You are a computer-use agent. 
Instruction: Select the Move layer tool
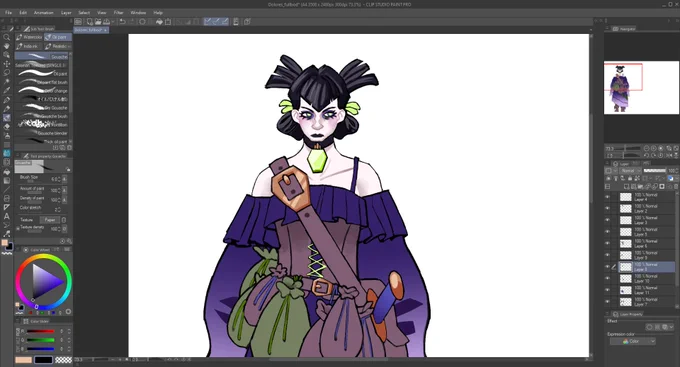point(7,64)
